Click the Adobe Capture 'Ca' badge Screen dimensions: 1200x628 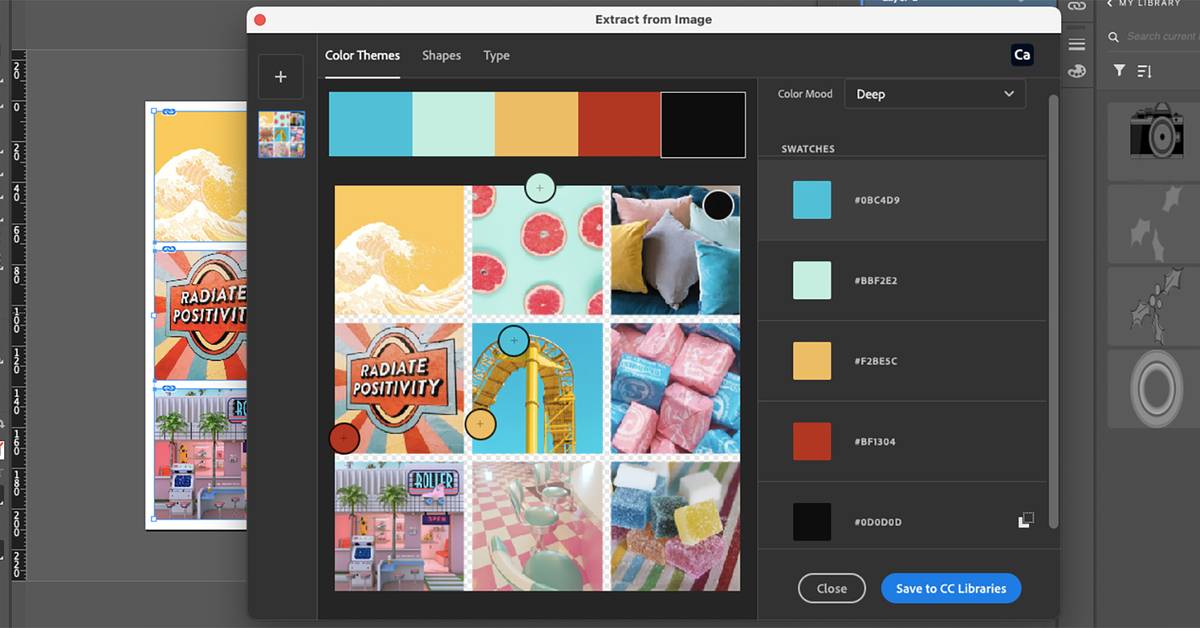click(1021, 55)
